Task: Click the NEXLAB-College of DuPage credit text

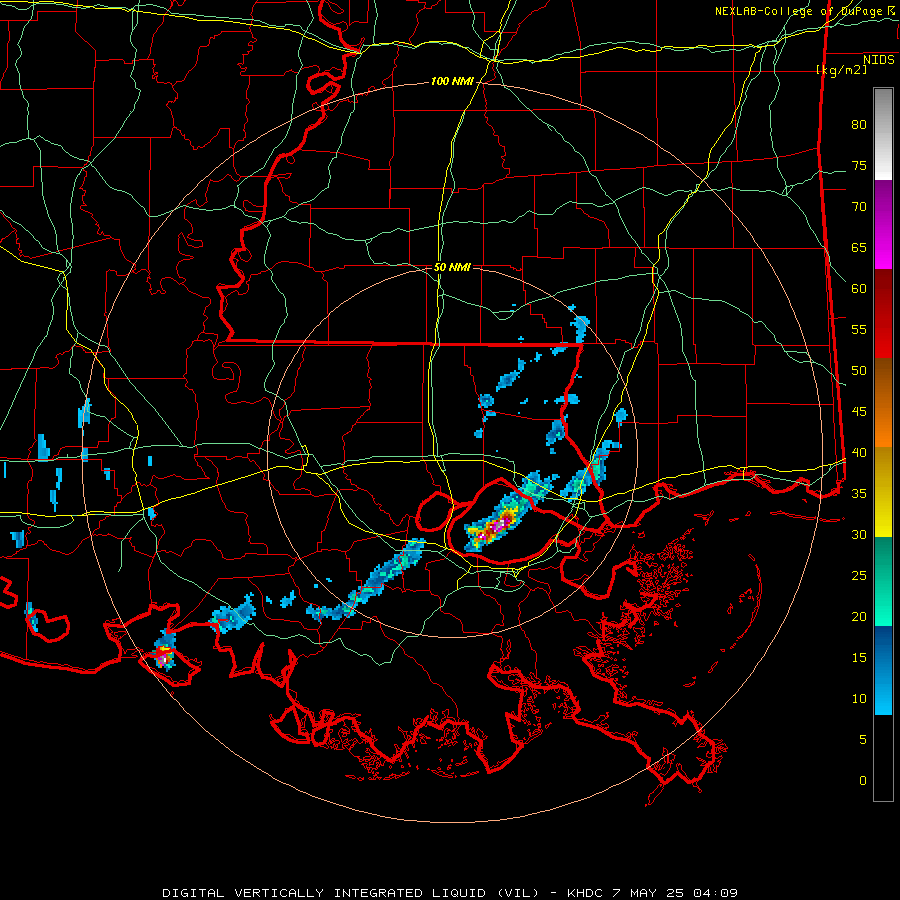Action: coord(800,11)
